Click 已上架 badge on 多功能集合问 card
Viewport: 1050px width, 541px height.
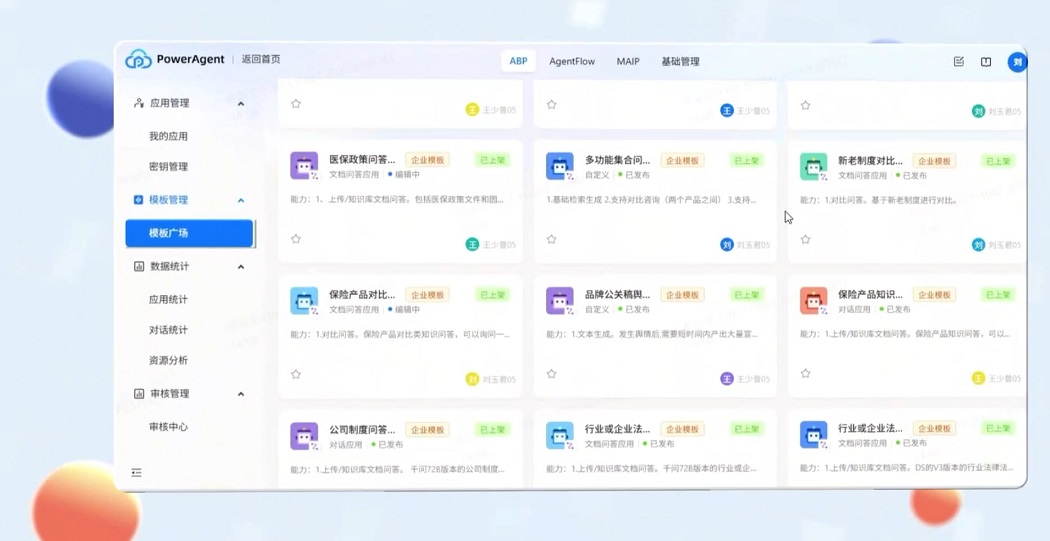[x=747, y=161]
